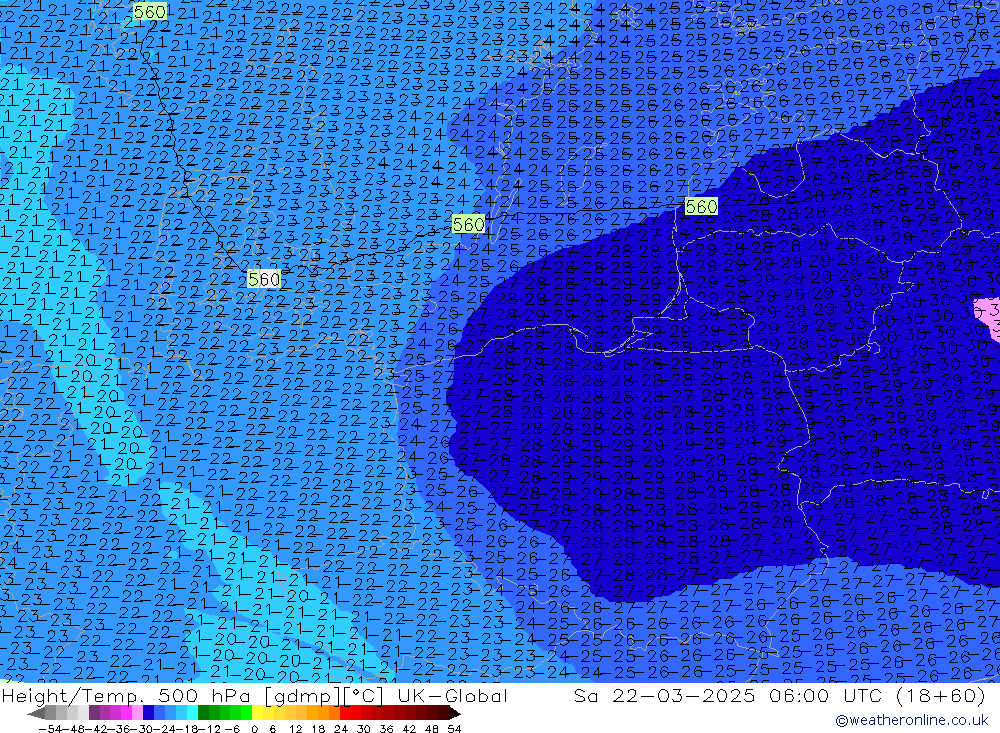Click the '06:00 UTC' time text

pyautogui.click(x=825, y=695)
